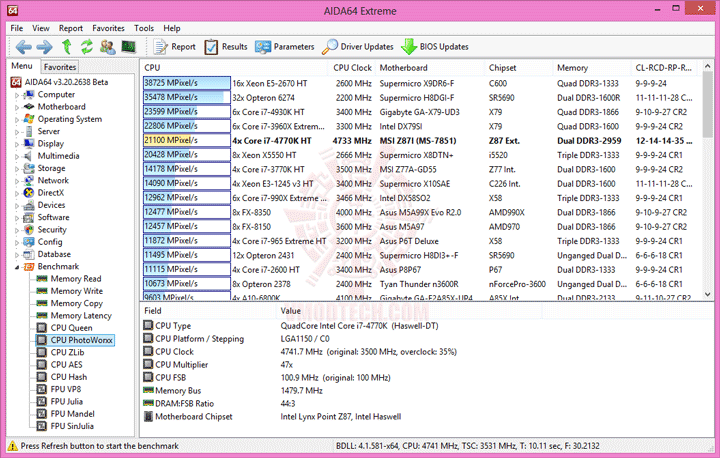This screenshot has width=720, height=458.
Task: Switch to the Favorites tab
Action: [60, 67]
